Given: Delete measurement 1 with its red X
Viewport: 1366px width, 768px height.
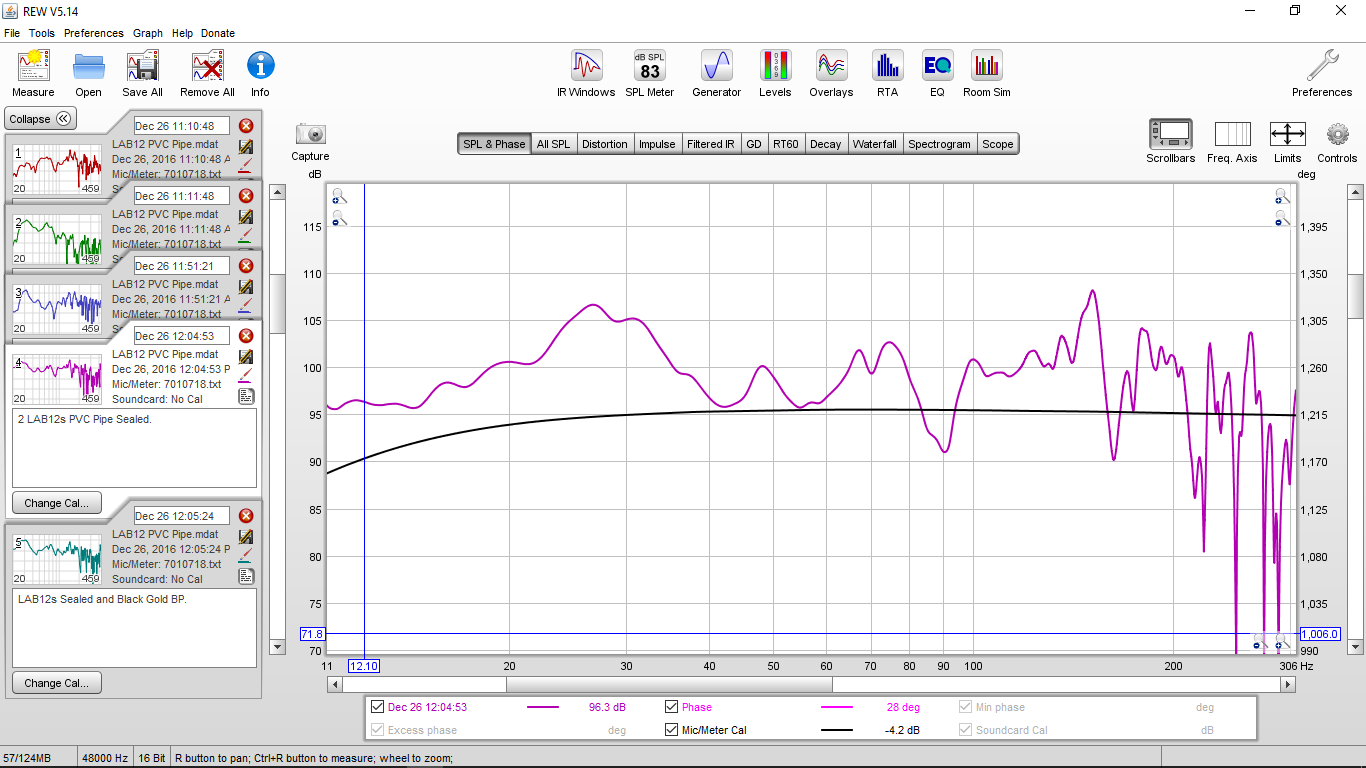Looking at the screenshot, I should [x=246, y=126].
